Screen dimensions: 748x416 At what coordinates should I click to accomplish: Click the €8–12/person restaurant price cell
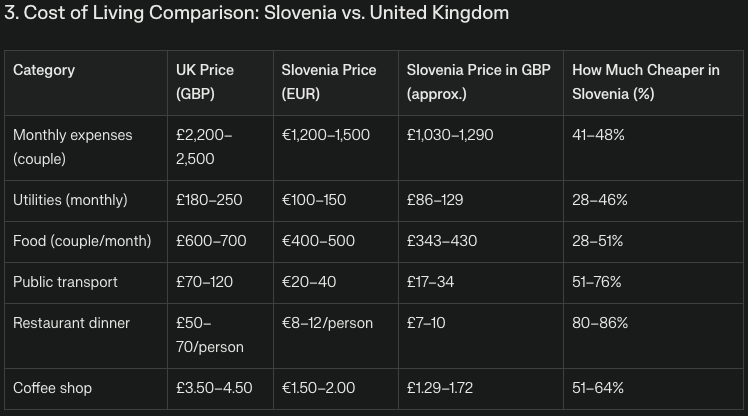[x=327, y=323]
